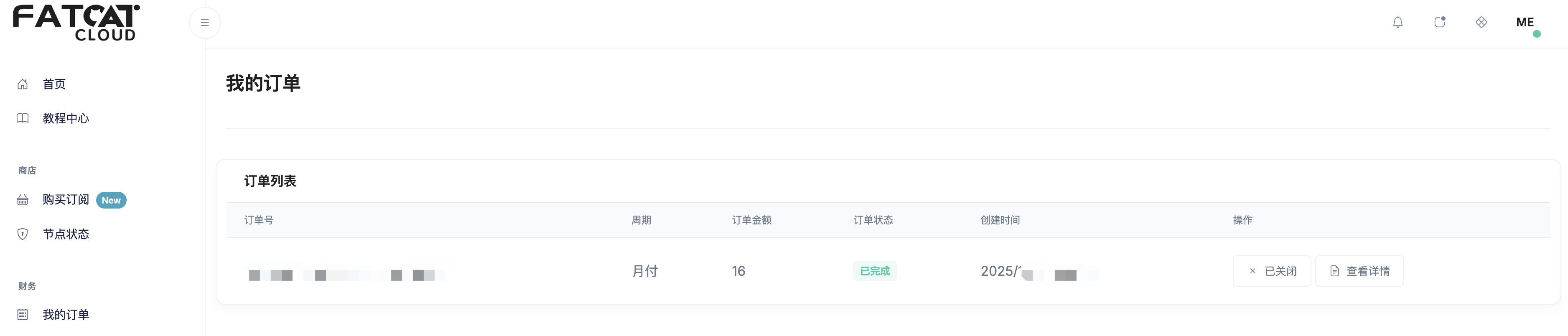Open the notifications bell

1397,23
